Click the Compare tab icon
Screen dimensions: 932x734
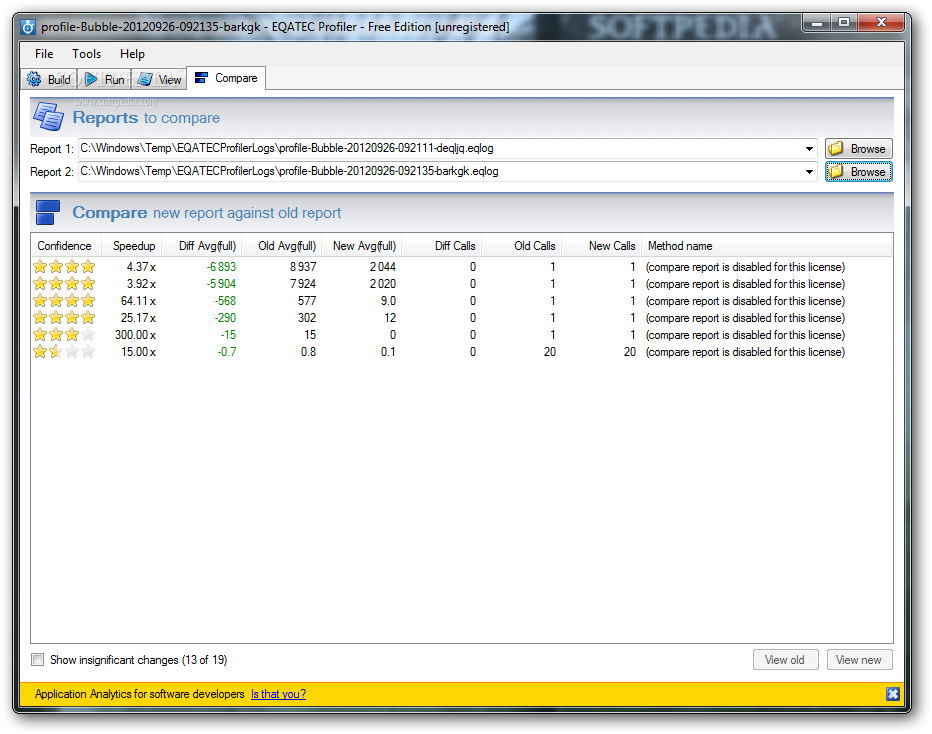click(x=201, y=78)
